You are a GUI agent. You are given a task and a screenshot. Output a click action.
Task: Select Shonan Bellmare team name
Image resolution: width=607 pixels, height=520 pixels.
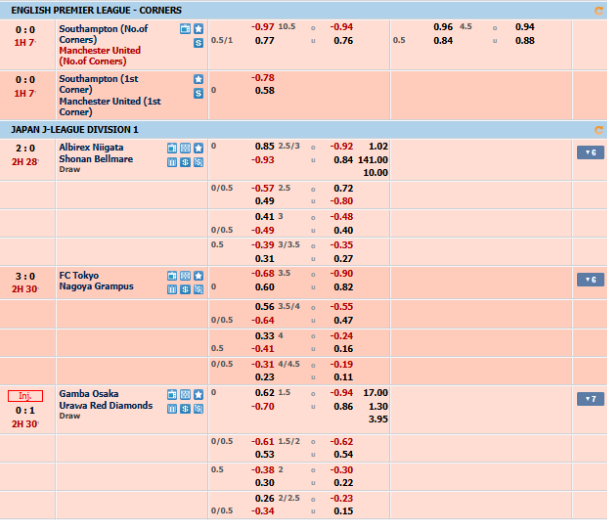coord(96,159)
